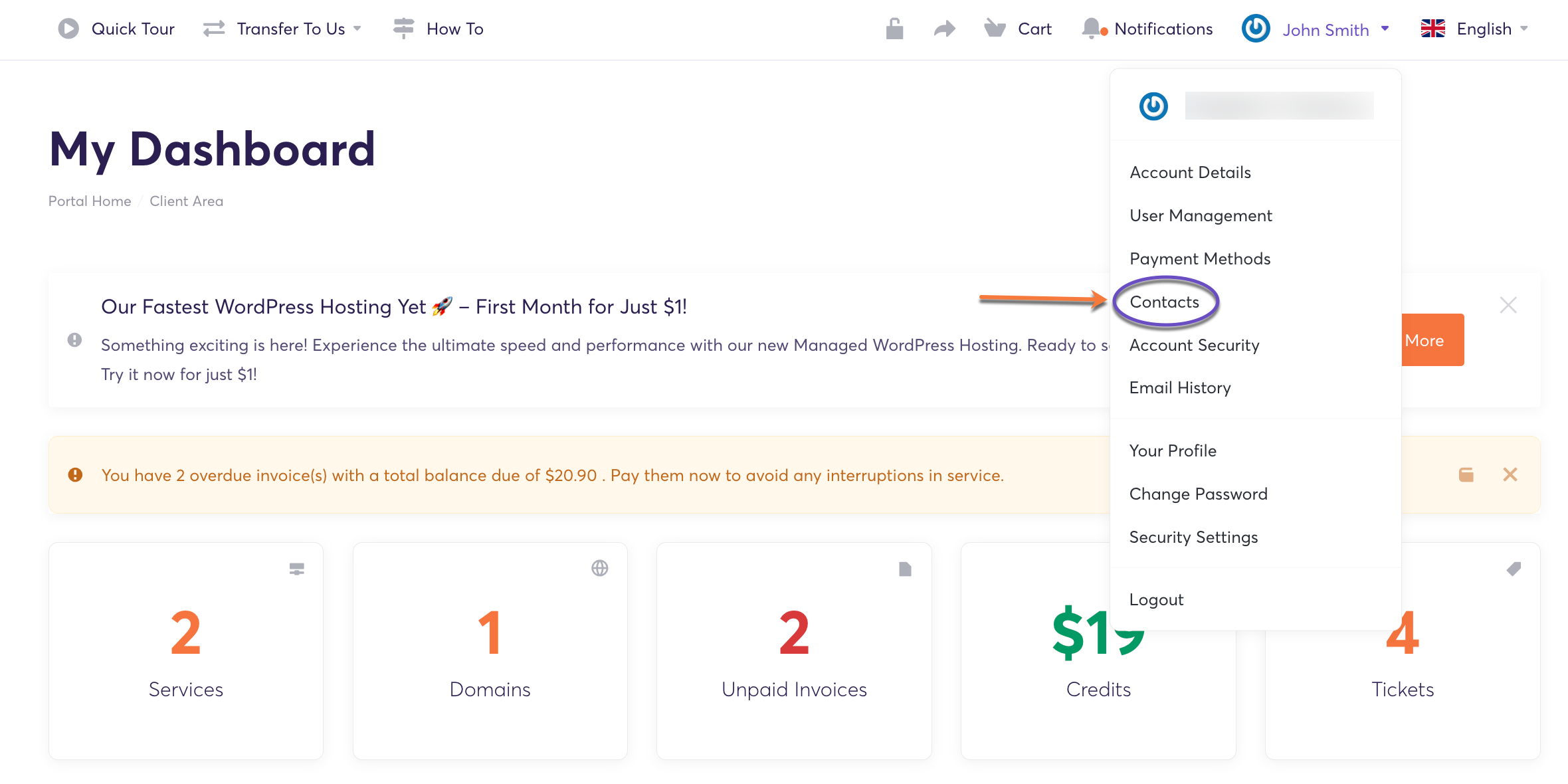Choose Payment Methods menu entry

click(1199, 258)
